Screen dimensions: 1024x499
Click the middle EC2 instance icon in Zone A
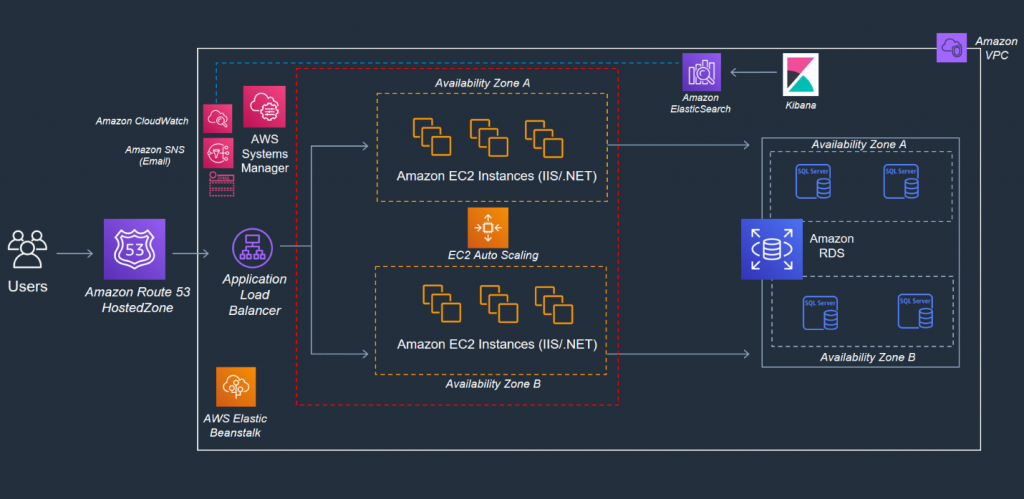click(x=489, y=138)
